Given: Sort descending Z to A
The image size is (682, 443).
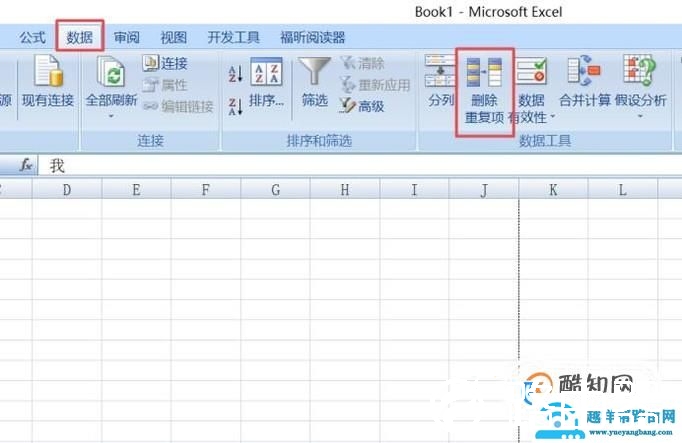Looking at the screenshot, I should pos(235,107).
